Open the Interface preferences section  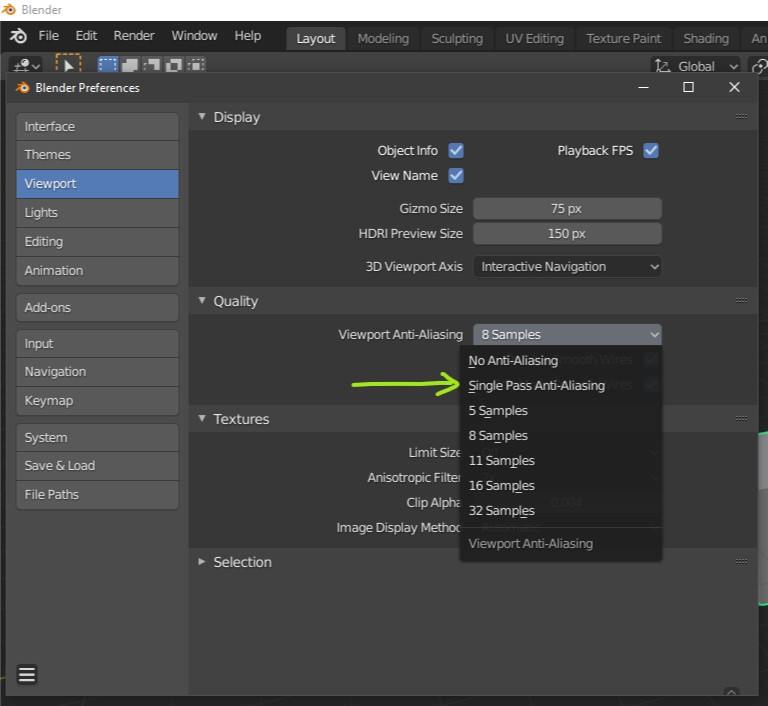[x=97, y=126]
